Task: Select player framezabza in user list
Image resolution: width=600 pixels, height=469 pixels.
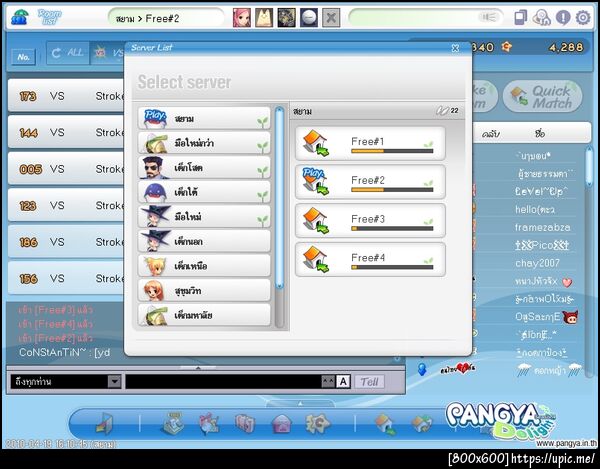Action: (543, 228)
